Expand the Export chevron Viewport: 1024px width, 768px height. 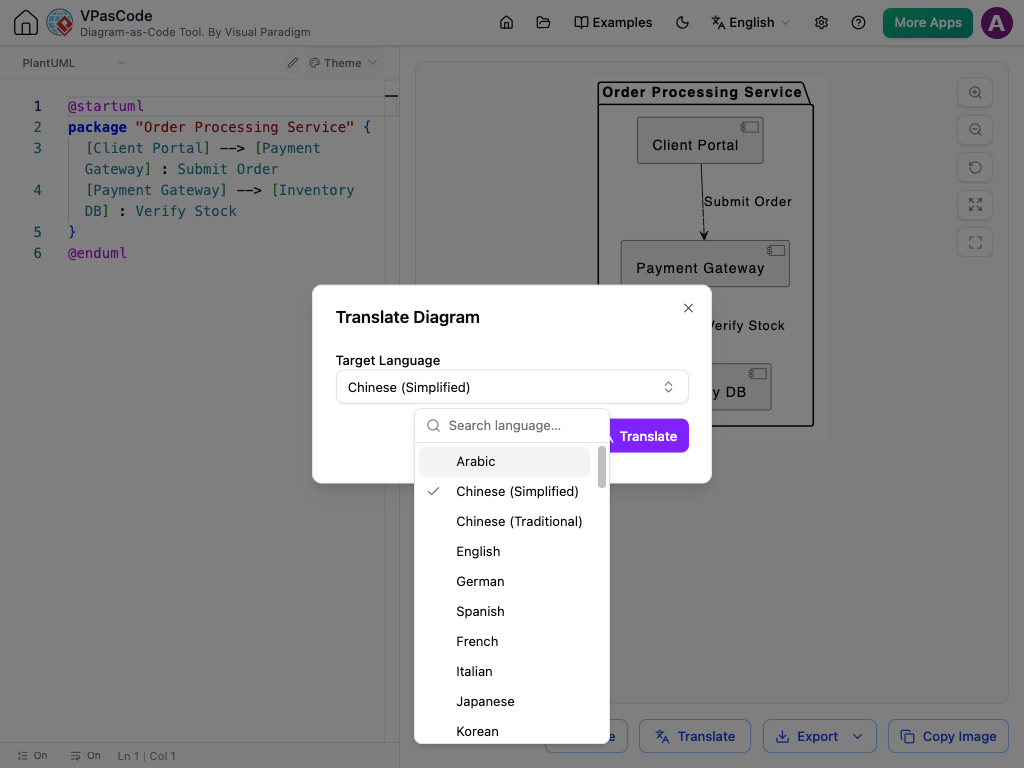pos(857,737)
